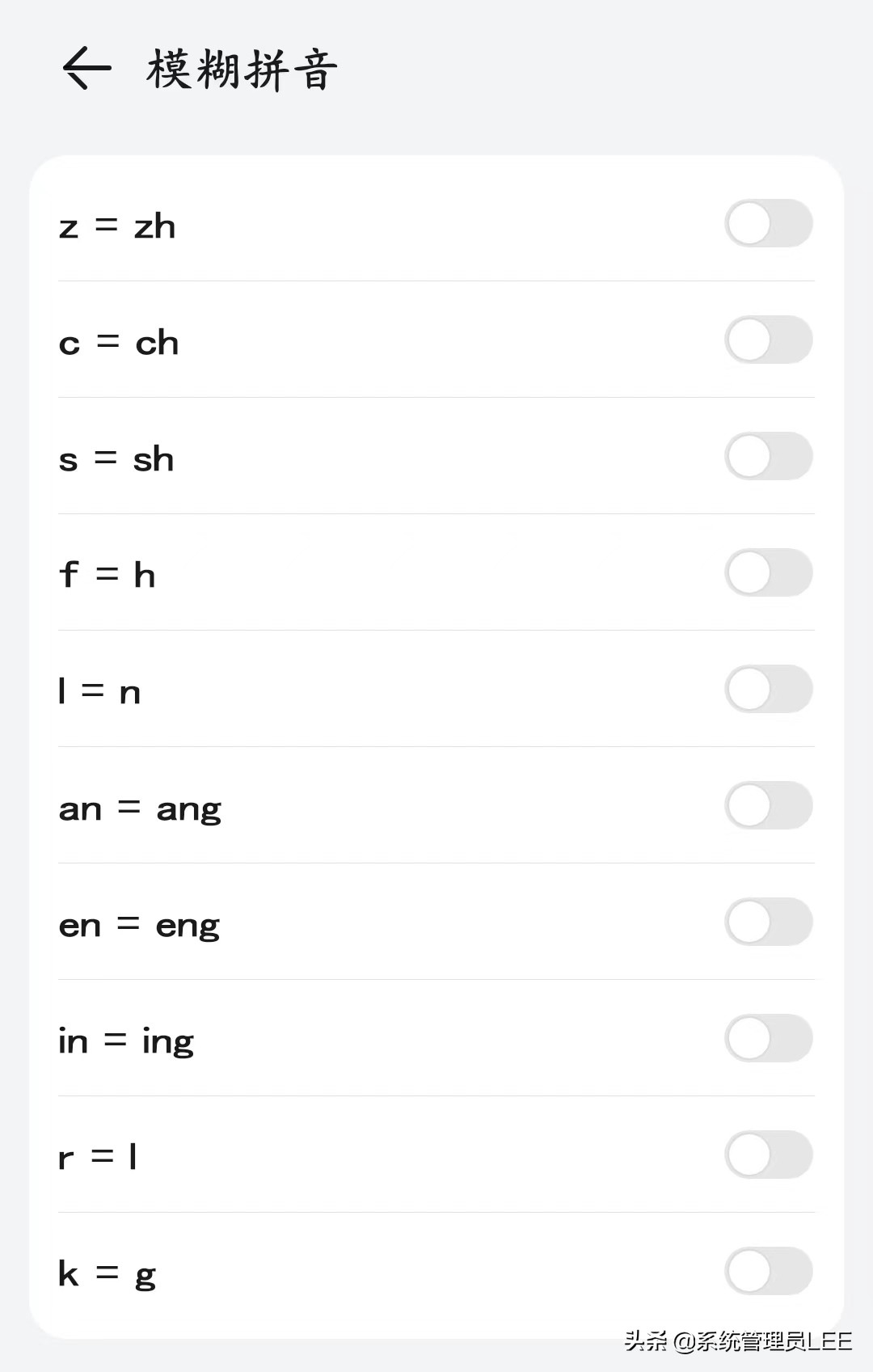This screenshot has width=873, height=1372.
Task: Click the 头条 @系统管理员LEE watermark
Action: click(738, 1341)
